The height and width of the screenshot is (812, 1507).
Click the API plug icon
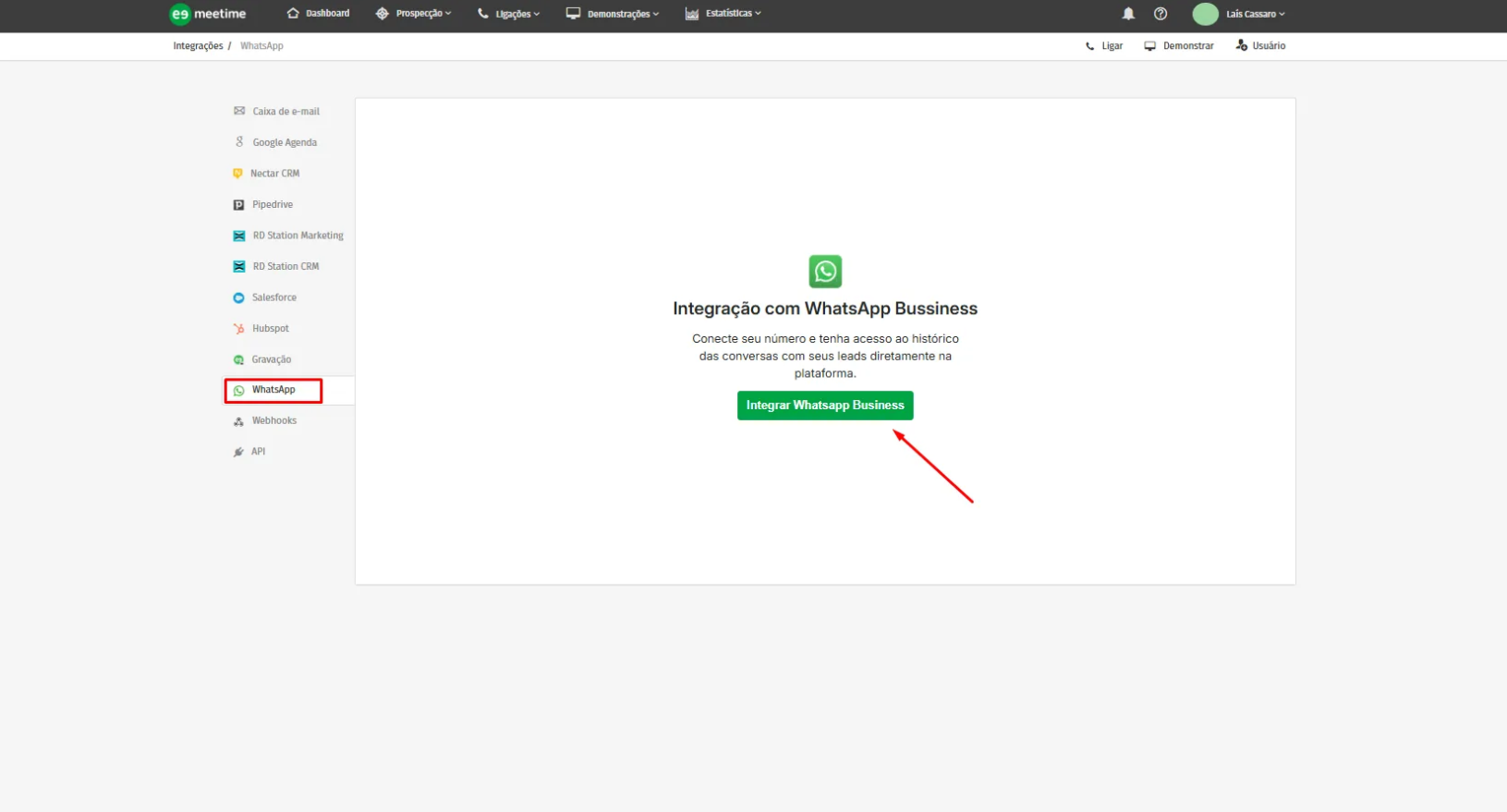point(238,452)
